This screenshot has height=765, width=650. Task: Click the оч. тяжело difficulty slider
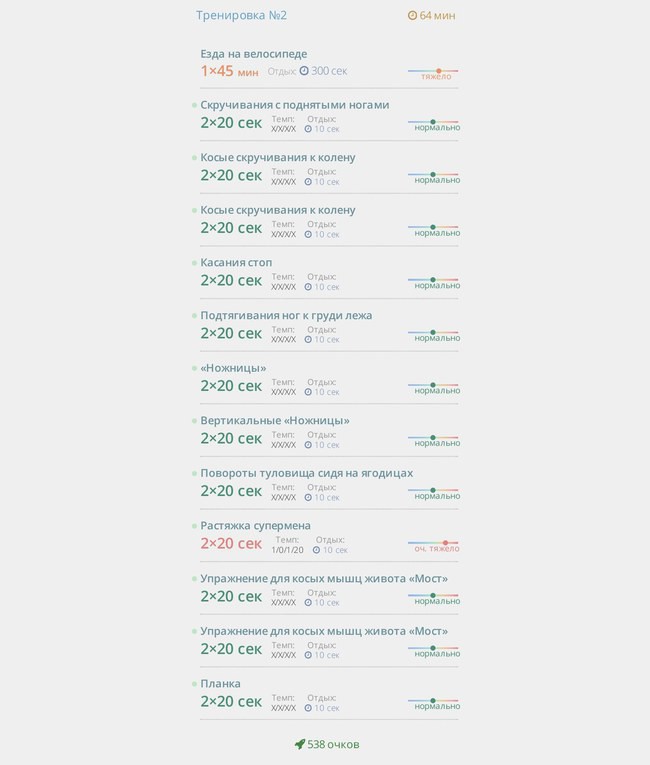[434, 545]
